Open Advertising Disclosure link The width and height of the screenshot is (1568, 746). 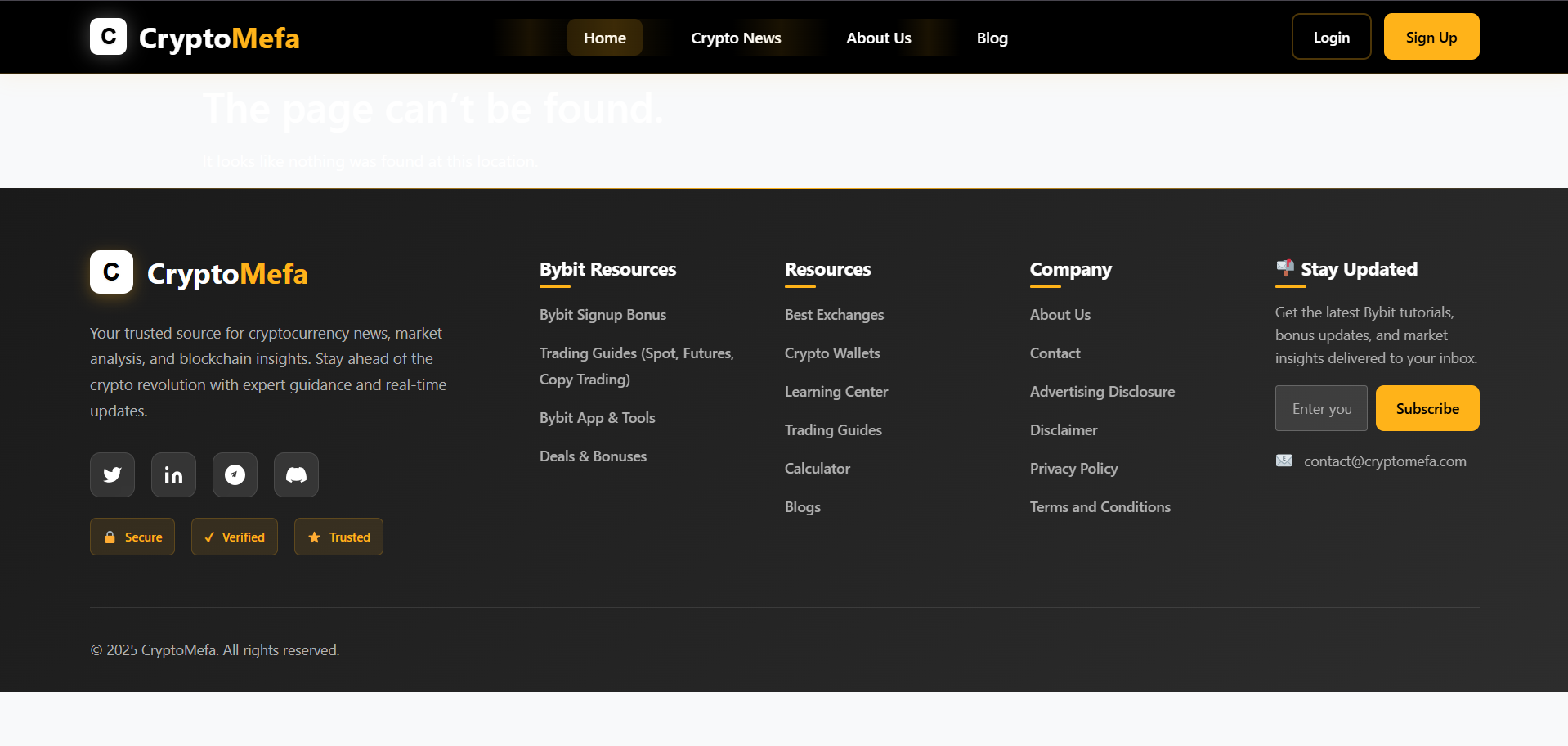tap(1102, 392)
